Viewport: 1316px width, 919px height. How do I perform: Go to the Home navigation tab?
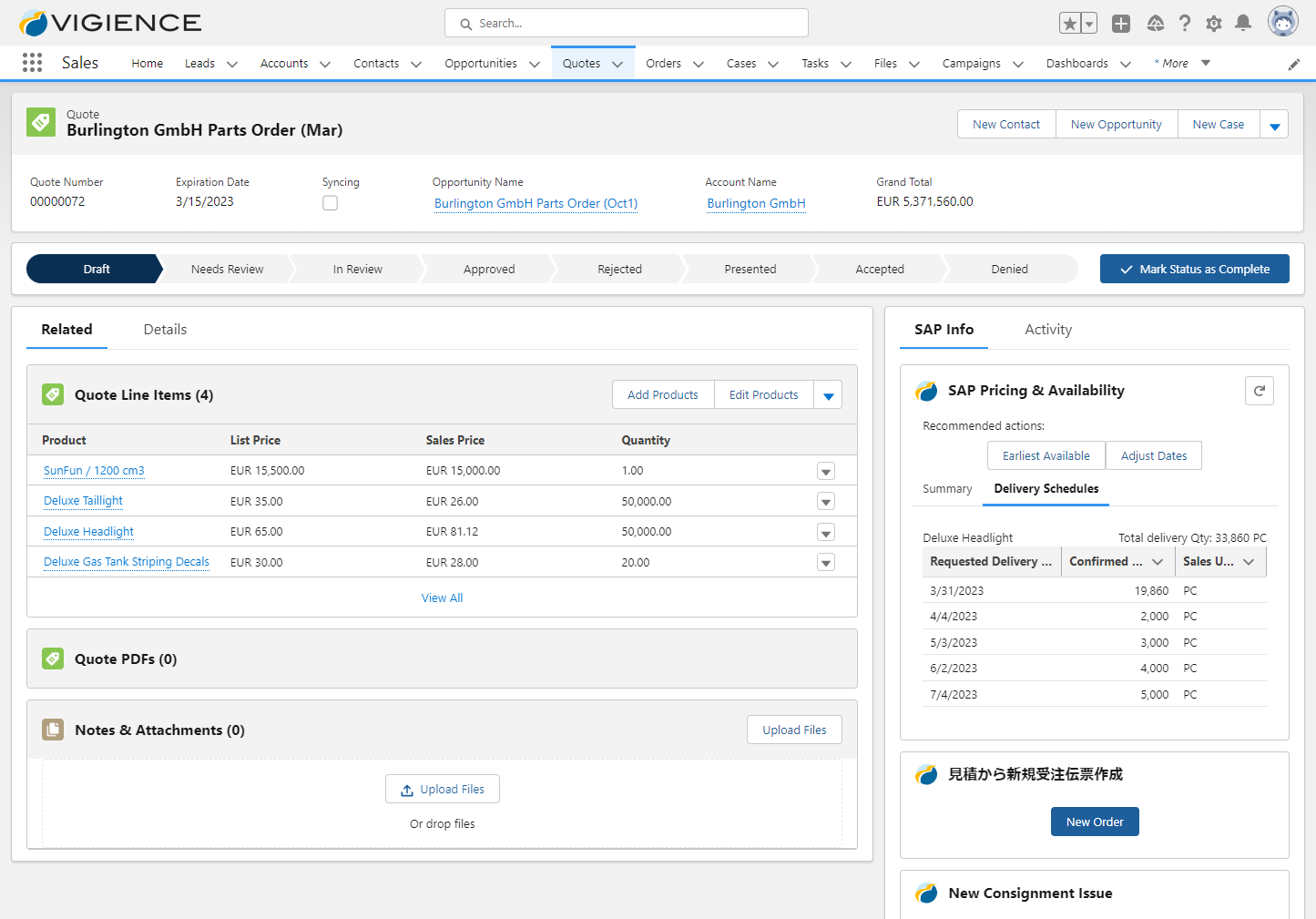(x=148, y=64)
